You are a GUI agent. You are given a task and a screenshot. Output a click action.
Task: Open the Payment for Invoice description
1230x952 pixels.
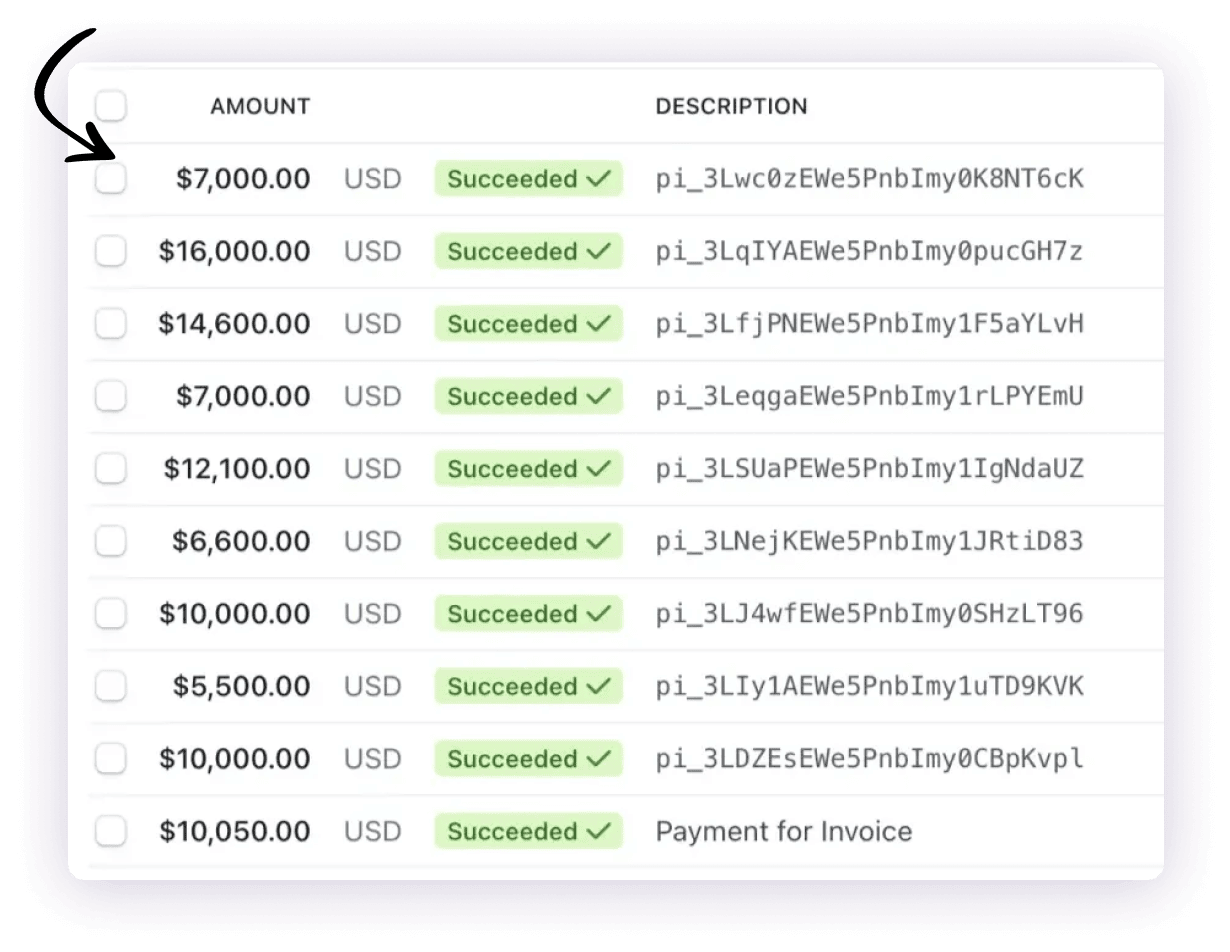(x=784, y=832)
